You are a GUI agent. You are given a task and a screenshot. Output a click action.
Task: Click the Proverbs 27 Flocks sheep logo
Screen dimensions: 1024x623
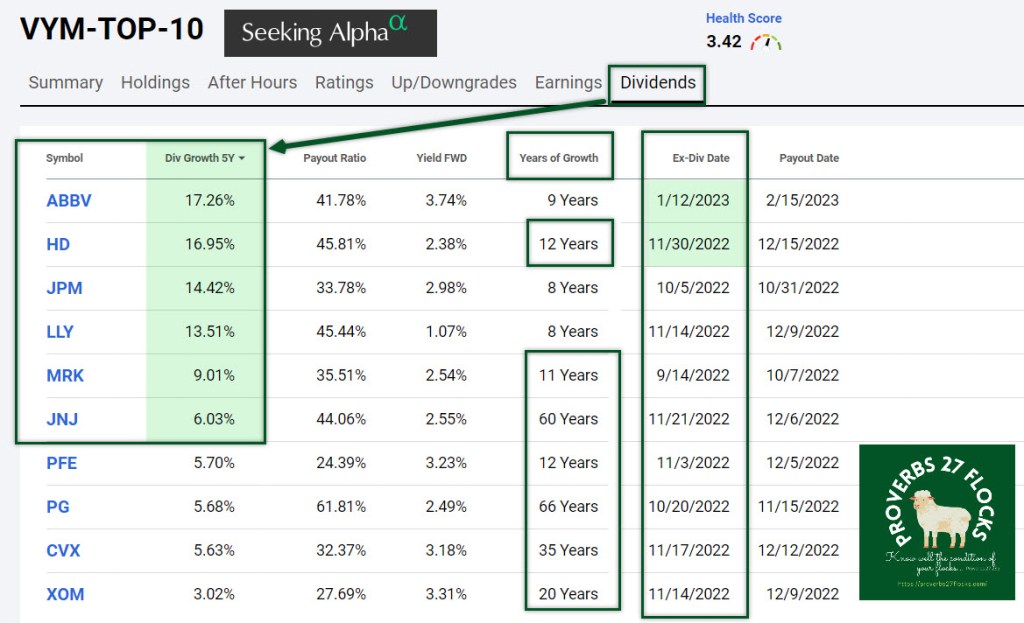pyautogui.click(x=937, y=522)
